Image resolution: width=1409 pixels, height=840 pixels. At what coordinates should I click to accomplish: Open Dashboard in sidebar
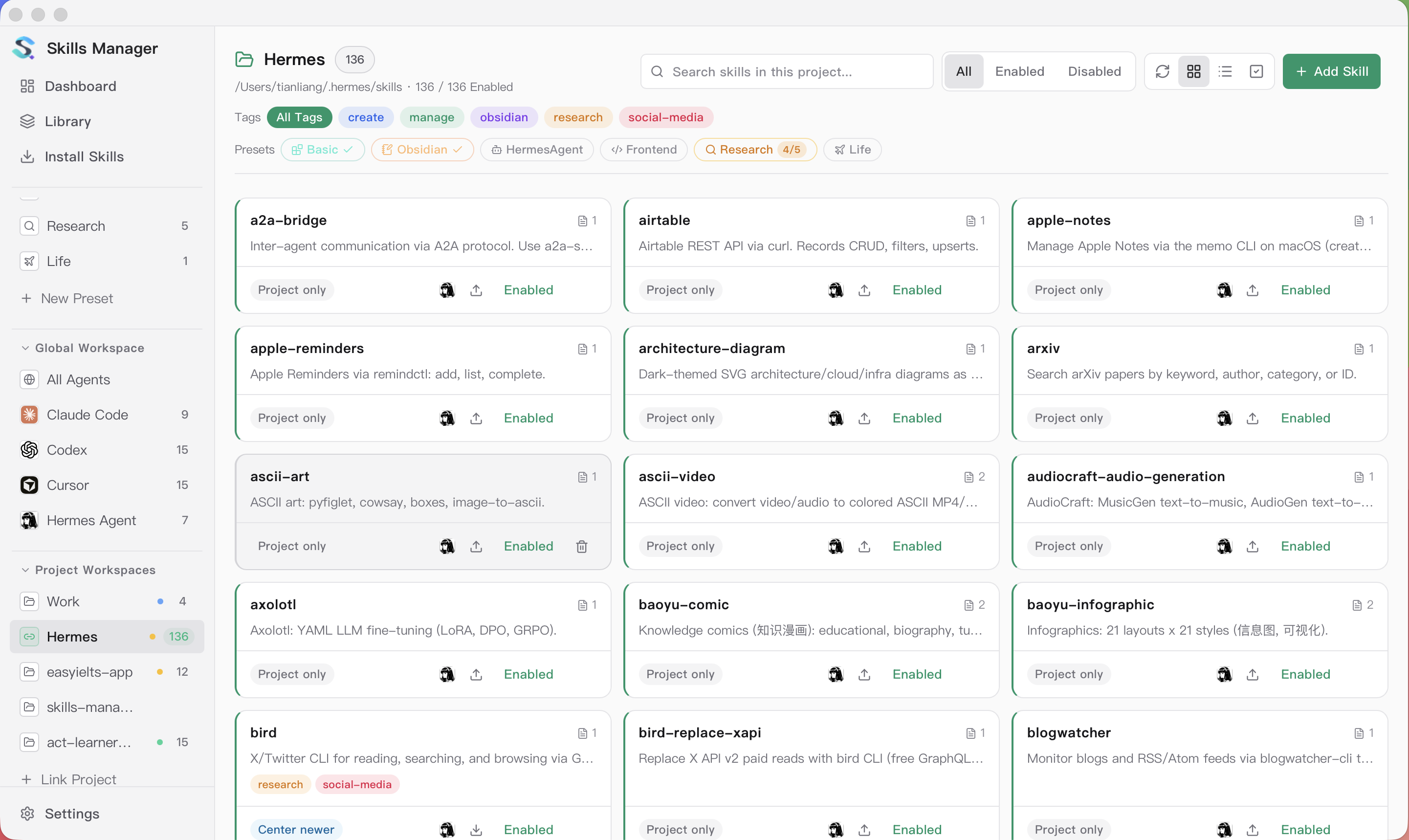coord(107,86)
